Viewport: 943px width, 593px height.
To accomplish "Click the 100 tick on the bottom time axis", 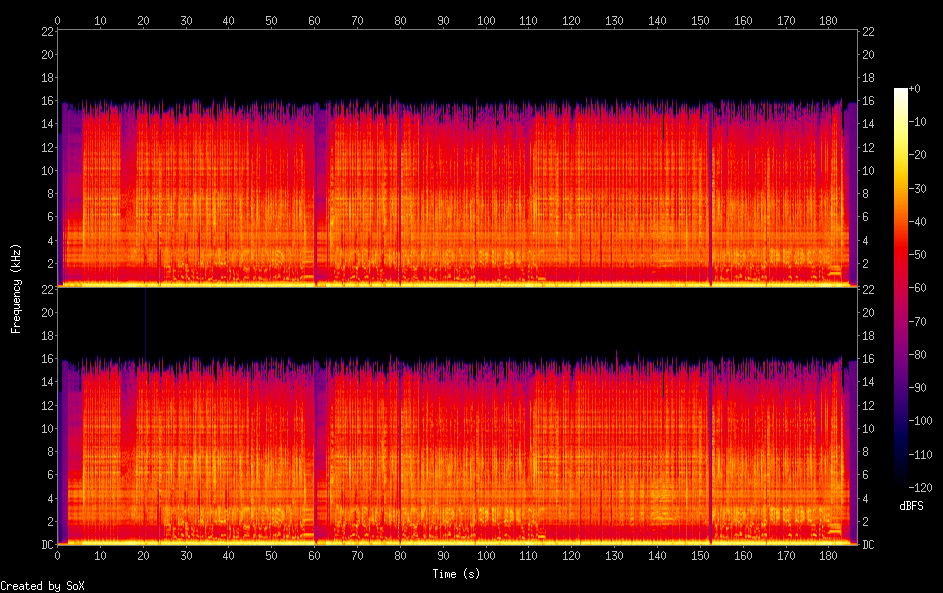I will click(486, 556).
